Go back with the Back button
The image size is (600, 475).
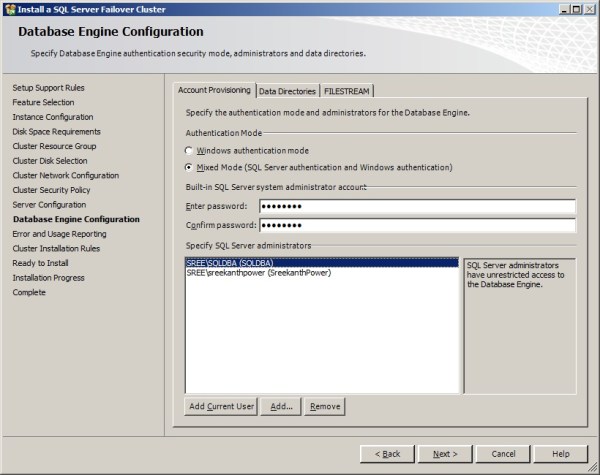point(387,454)
